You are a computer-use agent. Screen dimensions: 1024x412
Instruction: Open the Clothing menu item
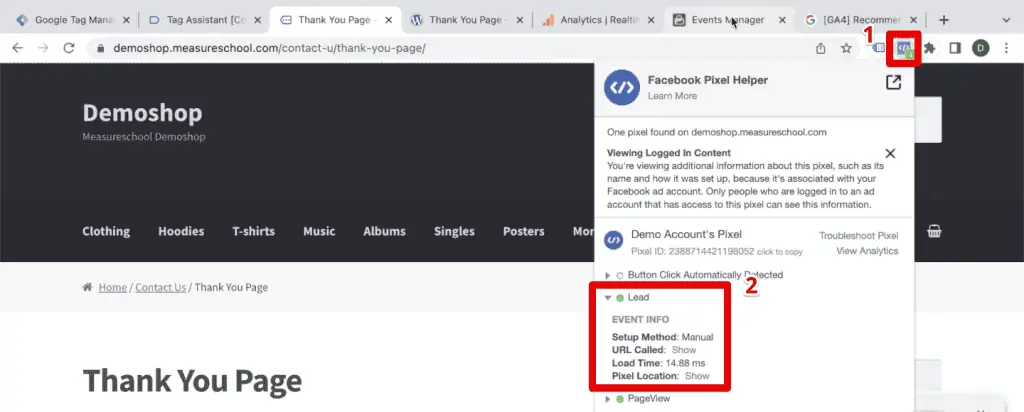[106, 231]
